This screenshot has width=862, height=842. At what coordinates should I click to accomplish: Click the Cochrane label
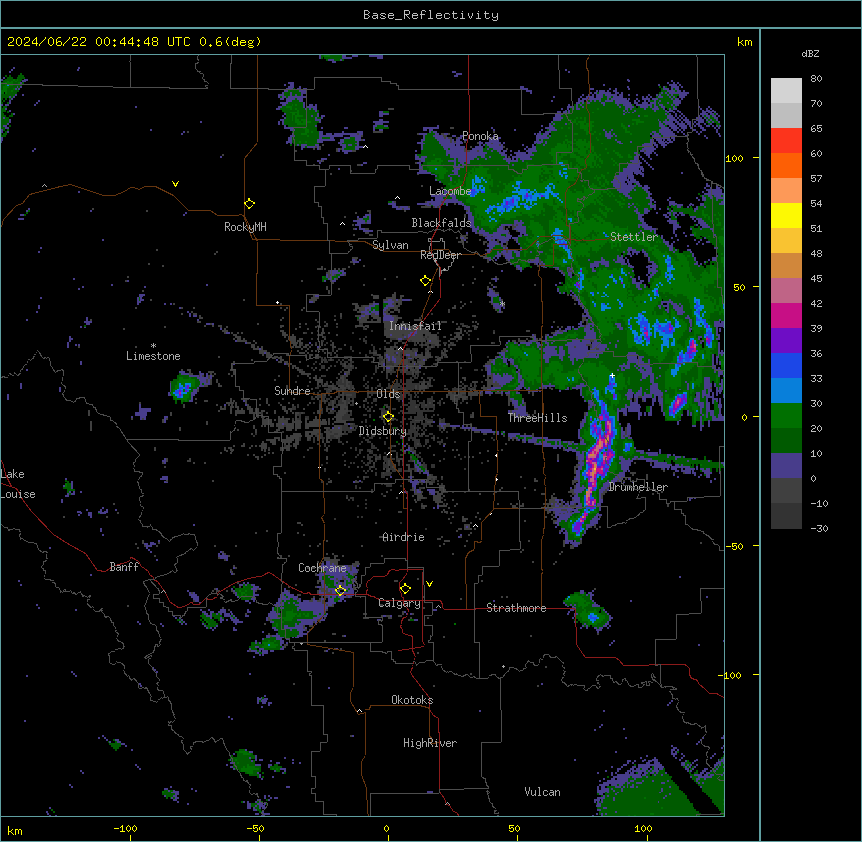click(x=322, y=568)
